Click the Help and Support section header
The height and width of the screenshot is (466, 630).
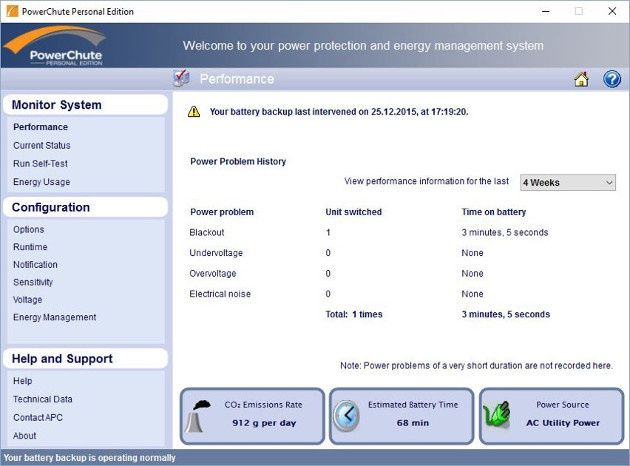click(x=85, y=359)
